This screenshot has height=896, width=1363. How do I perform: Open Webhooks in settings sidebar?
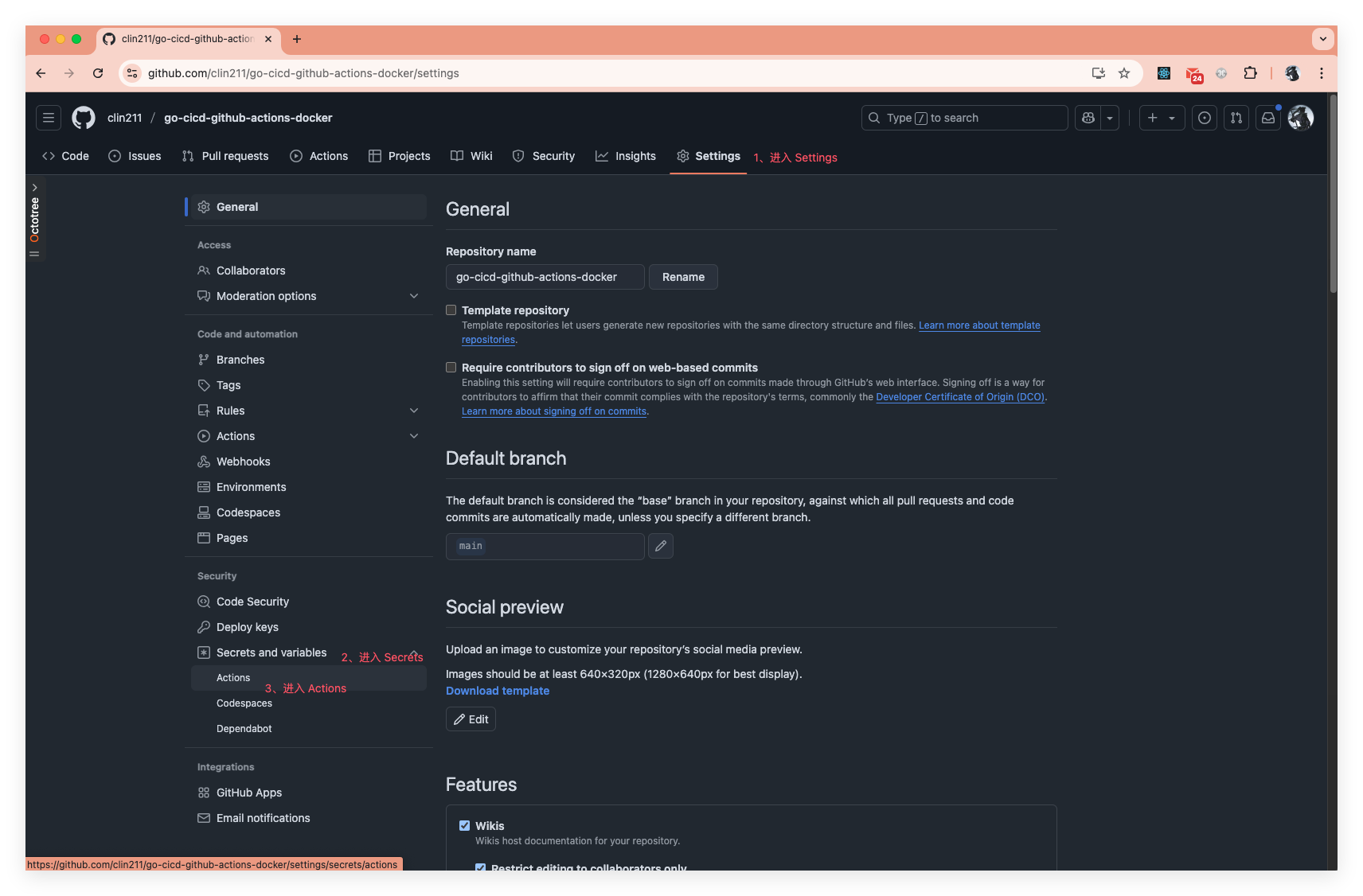309,462
